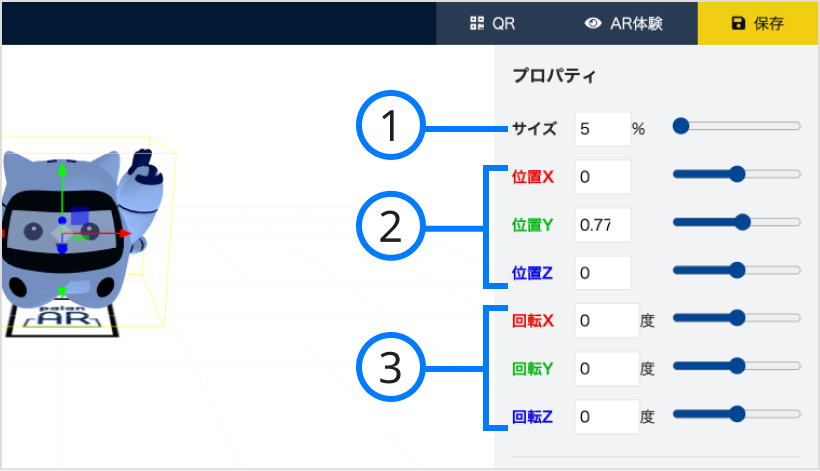Click the 位置X value field
The height and width of the screenshot is (471, 820).
[603, 177]
